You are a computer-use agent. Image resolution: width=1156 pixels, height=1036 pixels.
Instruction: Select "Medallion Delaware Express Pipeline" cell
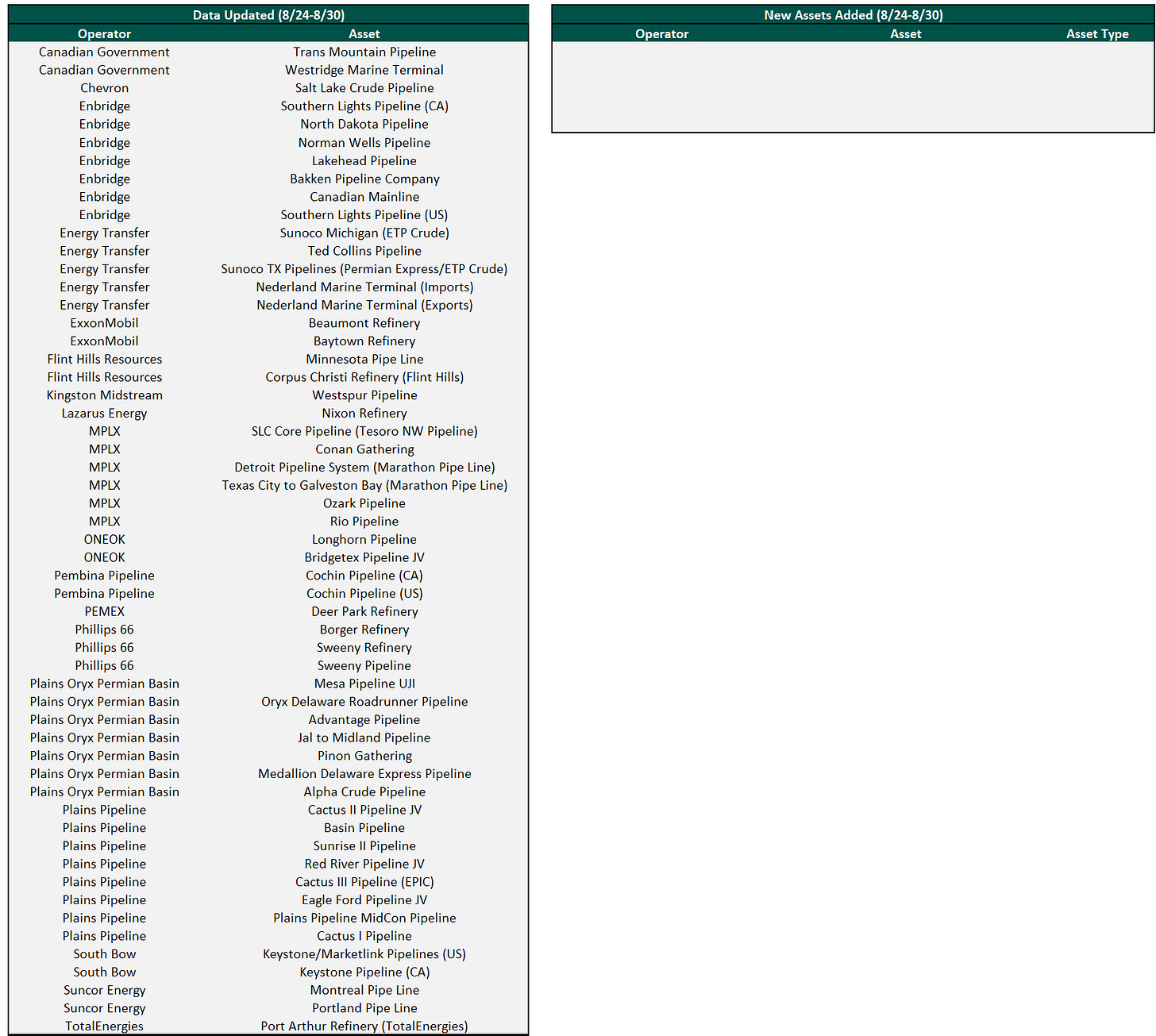coord(364,774)
